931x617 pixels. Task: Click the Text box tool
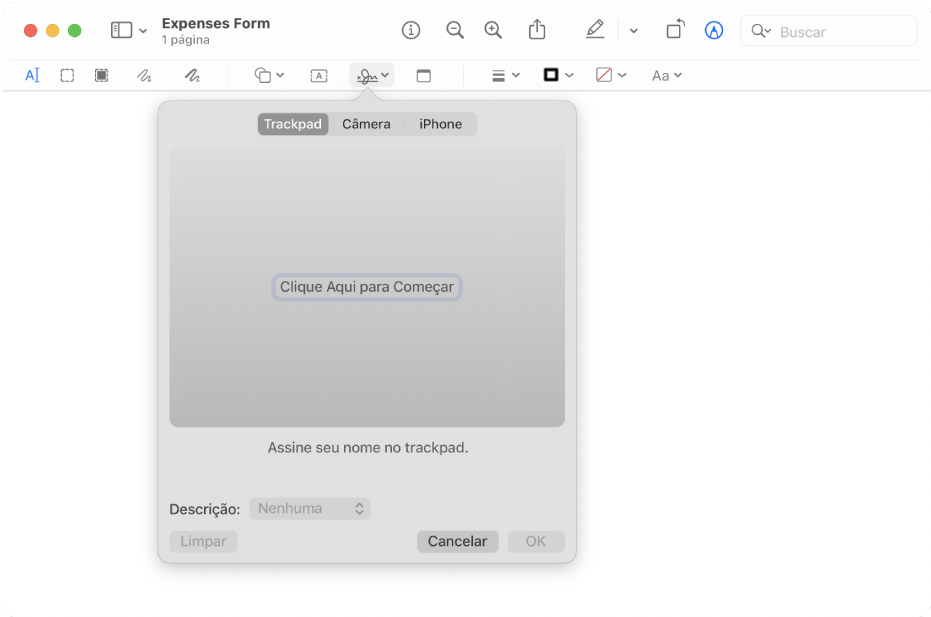[319, 75]
